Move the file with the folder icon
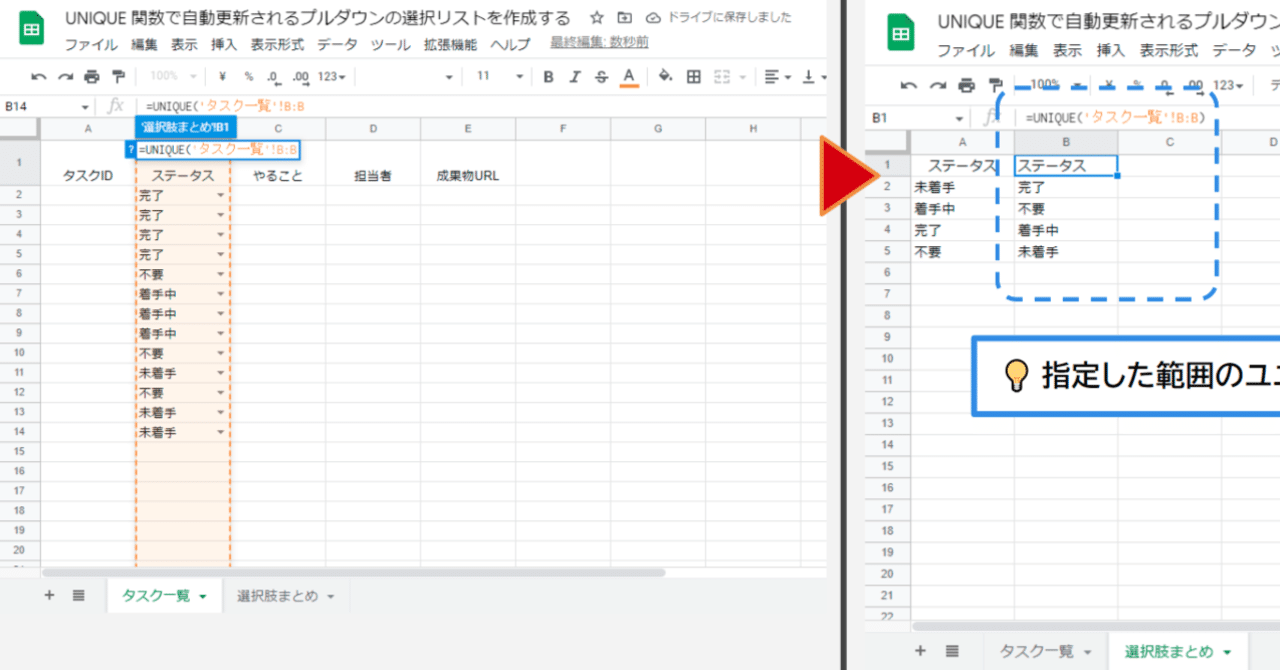Image resolution: width=1280 pixels, height=670 pixels. pyautogui.click(x=623, y=17)
